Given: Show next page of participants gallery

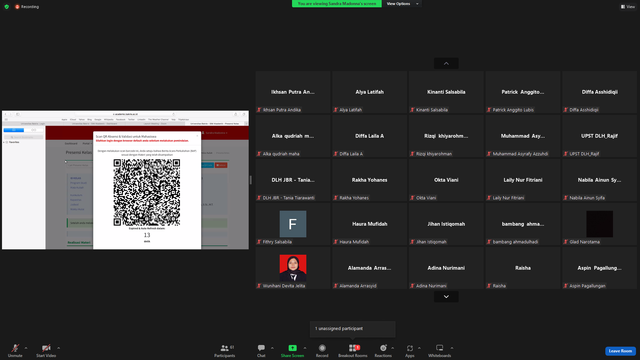Looking at the screenshot, I should pyautogui.click(x=446, y=297).
